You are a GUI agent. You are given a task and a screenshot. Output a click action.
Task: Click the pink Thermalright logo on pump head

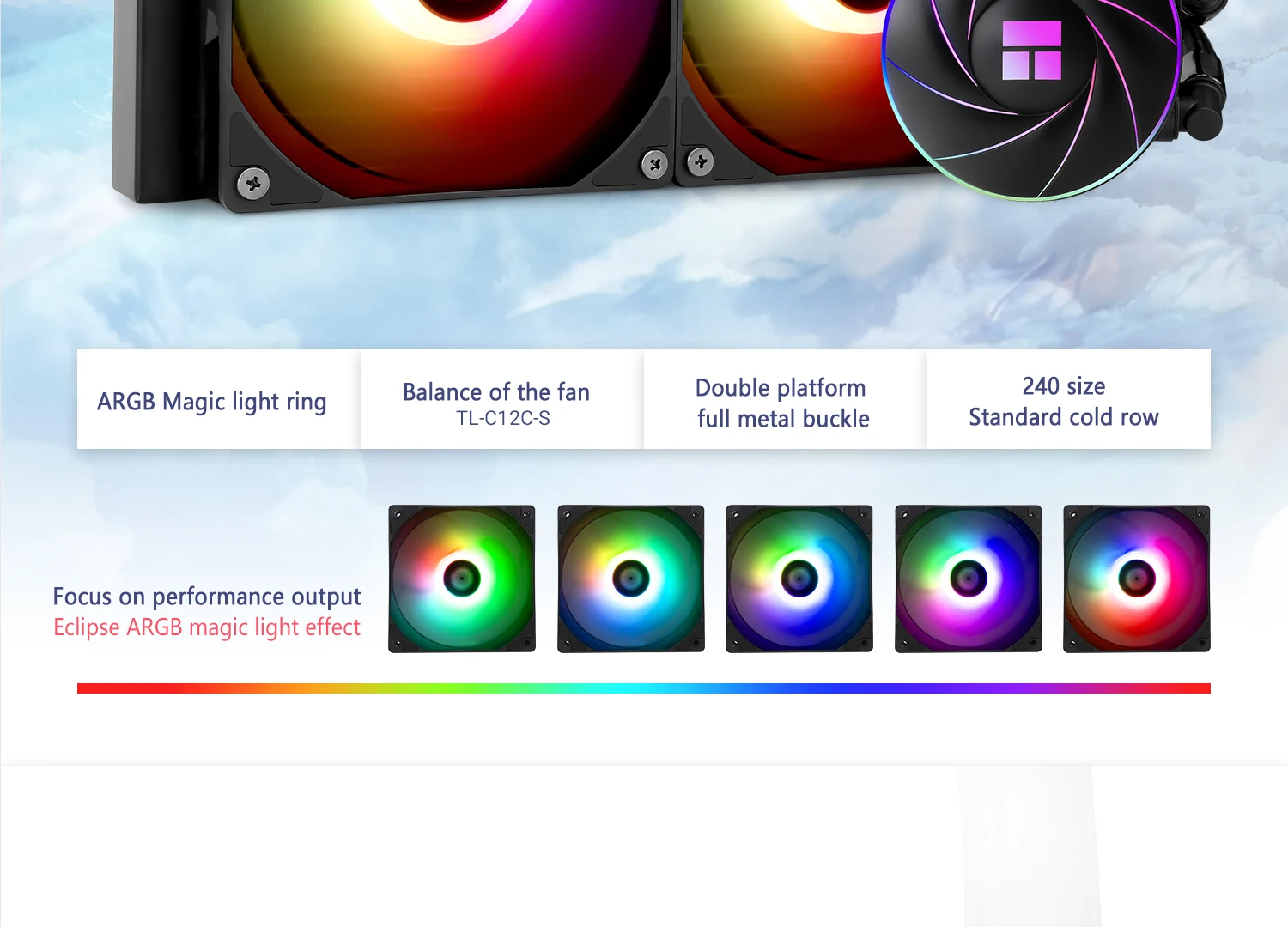(1031, 51)
